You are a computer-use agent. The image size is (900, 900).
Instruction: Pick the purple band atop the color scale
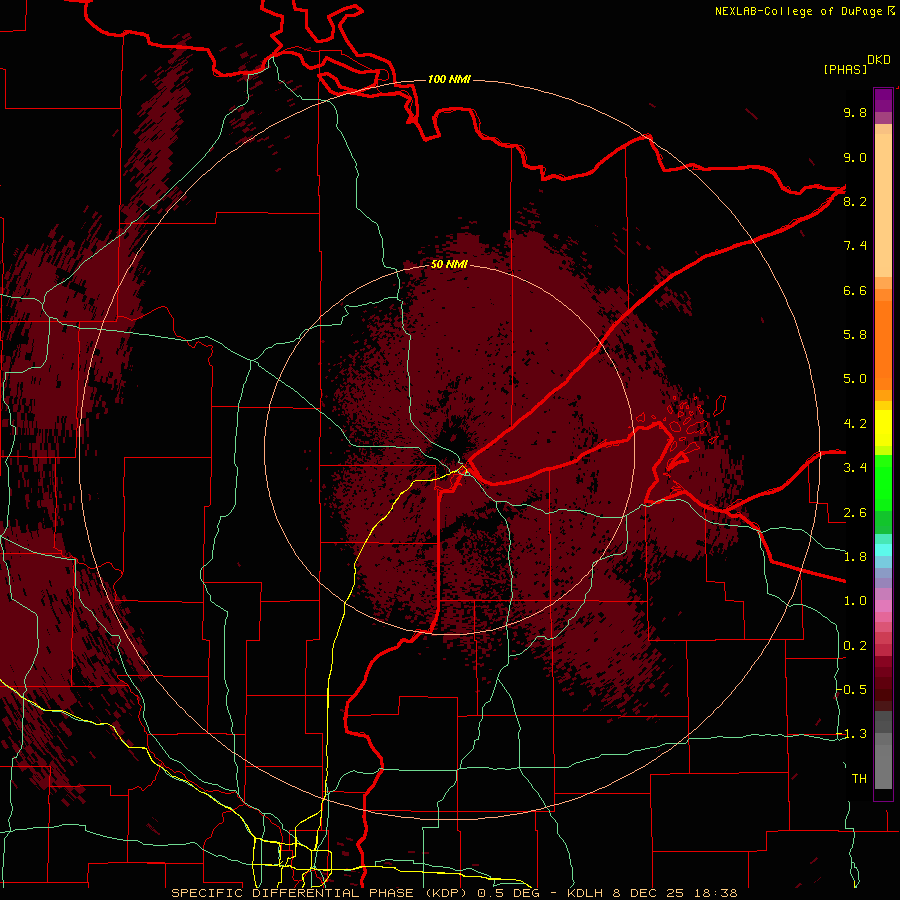click(x=883, y=100)
